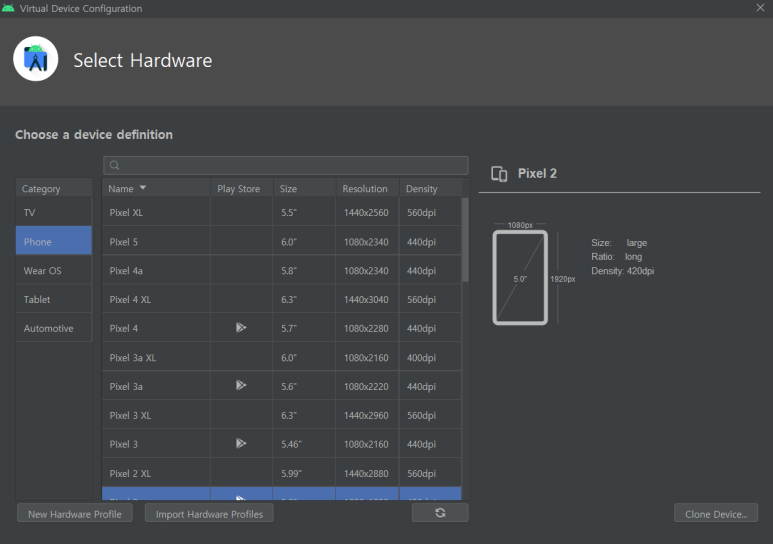773x544 pixels.
Task: Select the Pixel 4 device name
Action: pyautogui.click(x=124, y=328)
